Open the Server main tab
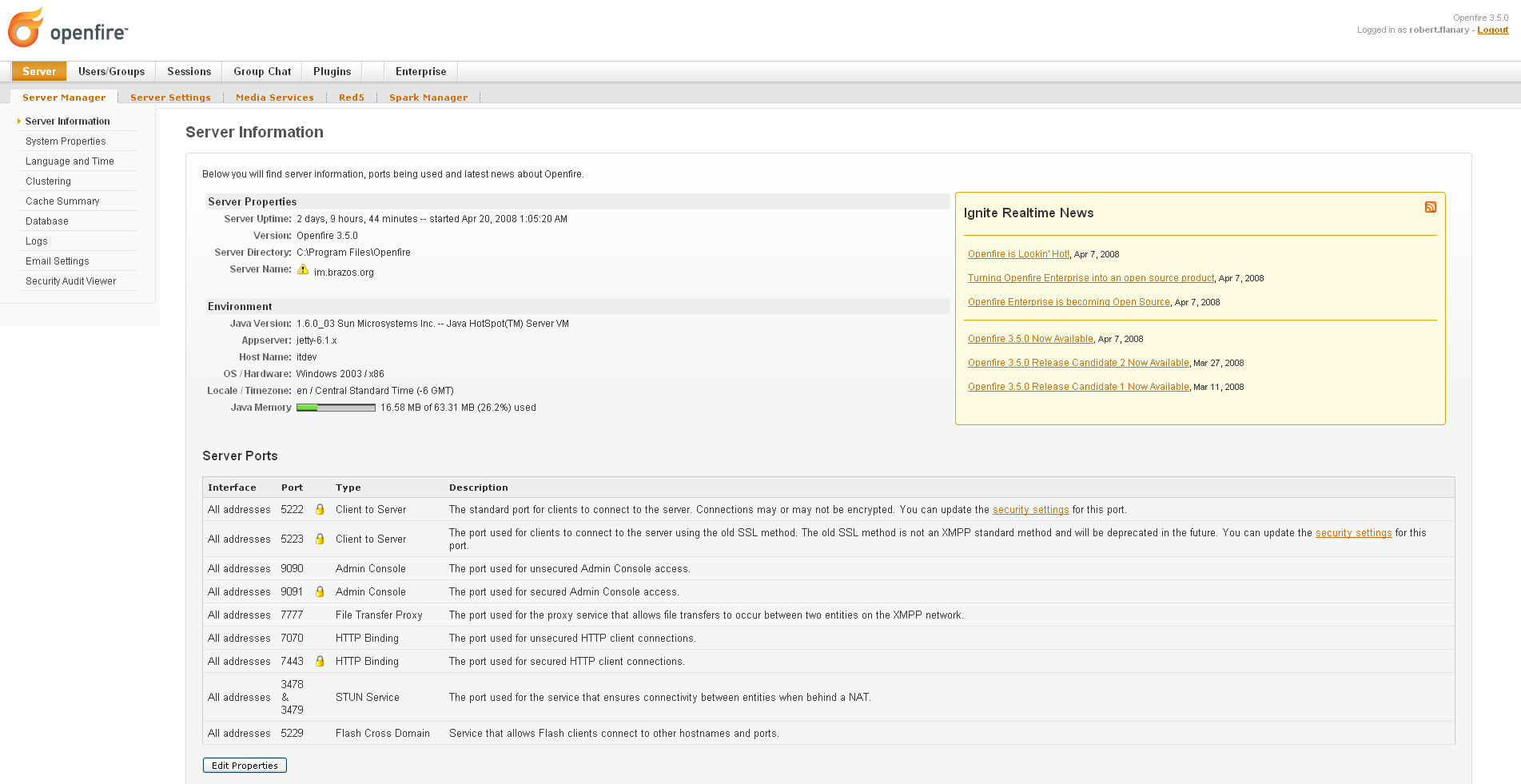 point(39,71)
